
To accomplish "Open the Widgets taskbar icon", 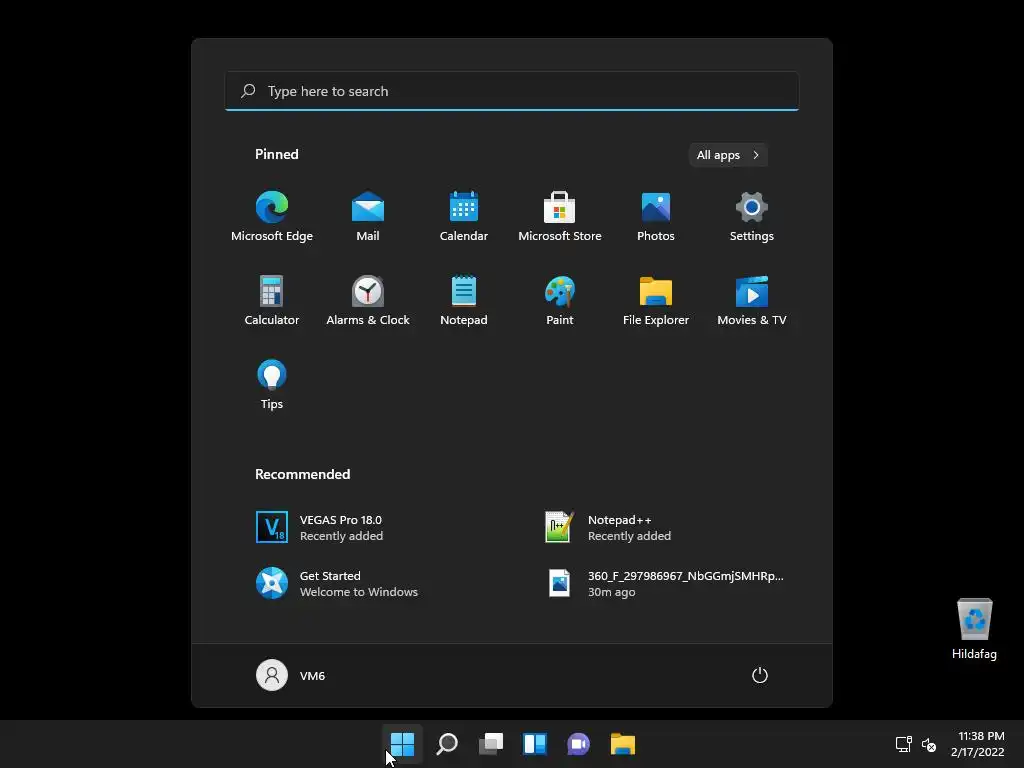I will click(534, 744).
